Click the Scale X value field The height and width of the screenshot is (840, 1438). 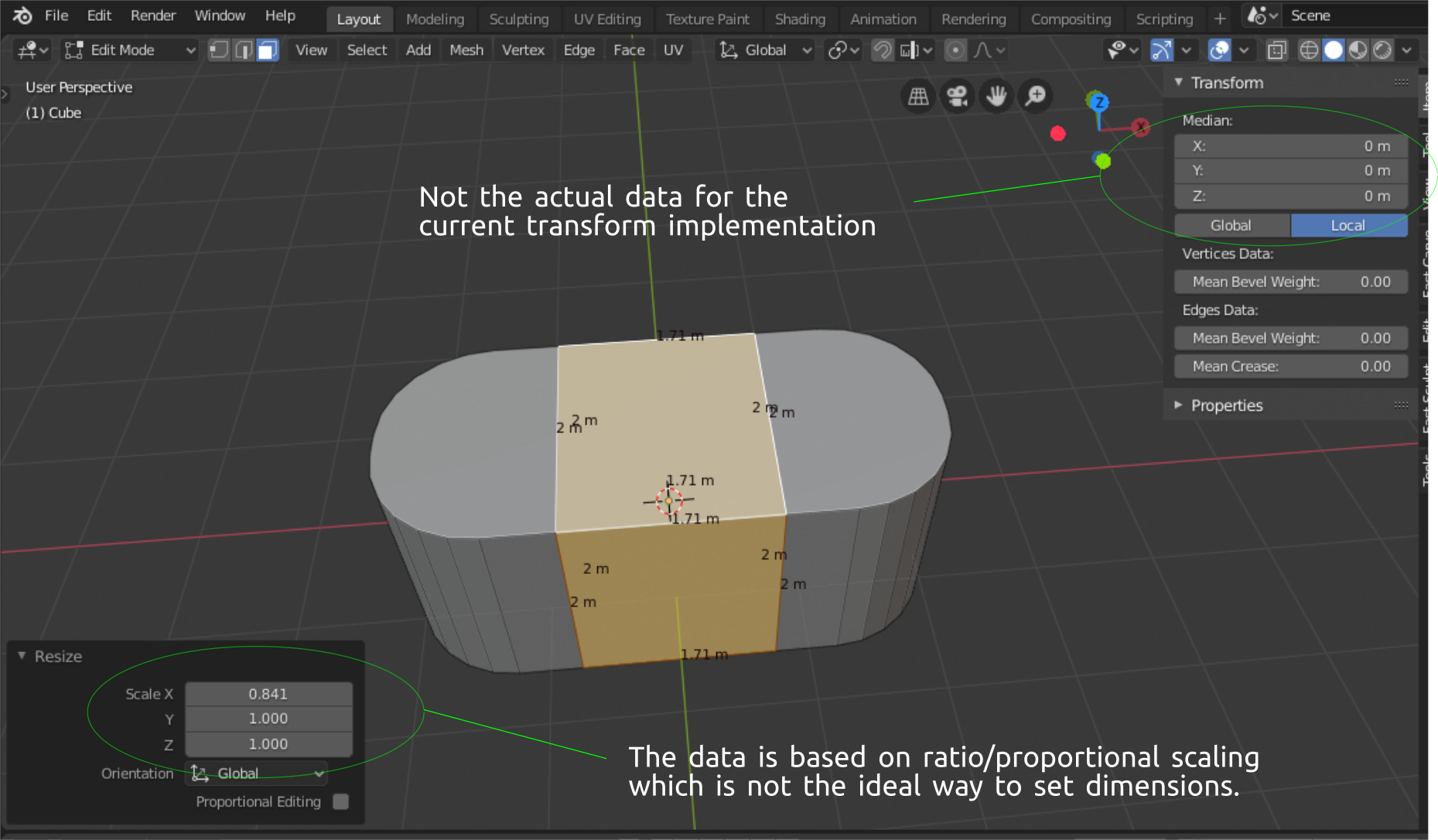click(x=268, y=694)
